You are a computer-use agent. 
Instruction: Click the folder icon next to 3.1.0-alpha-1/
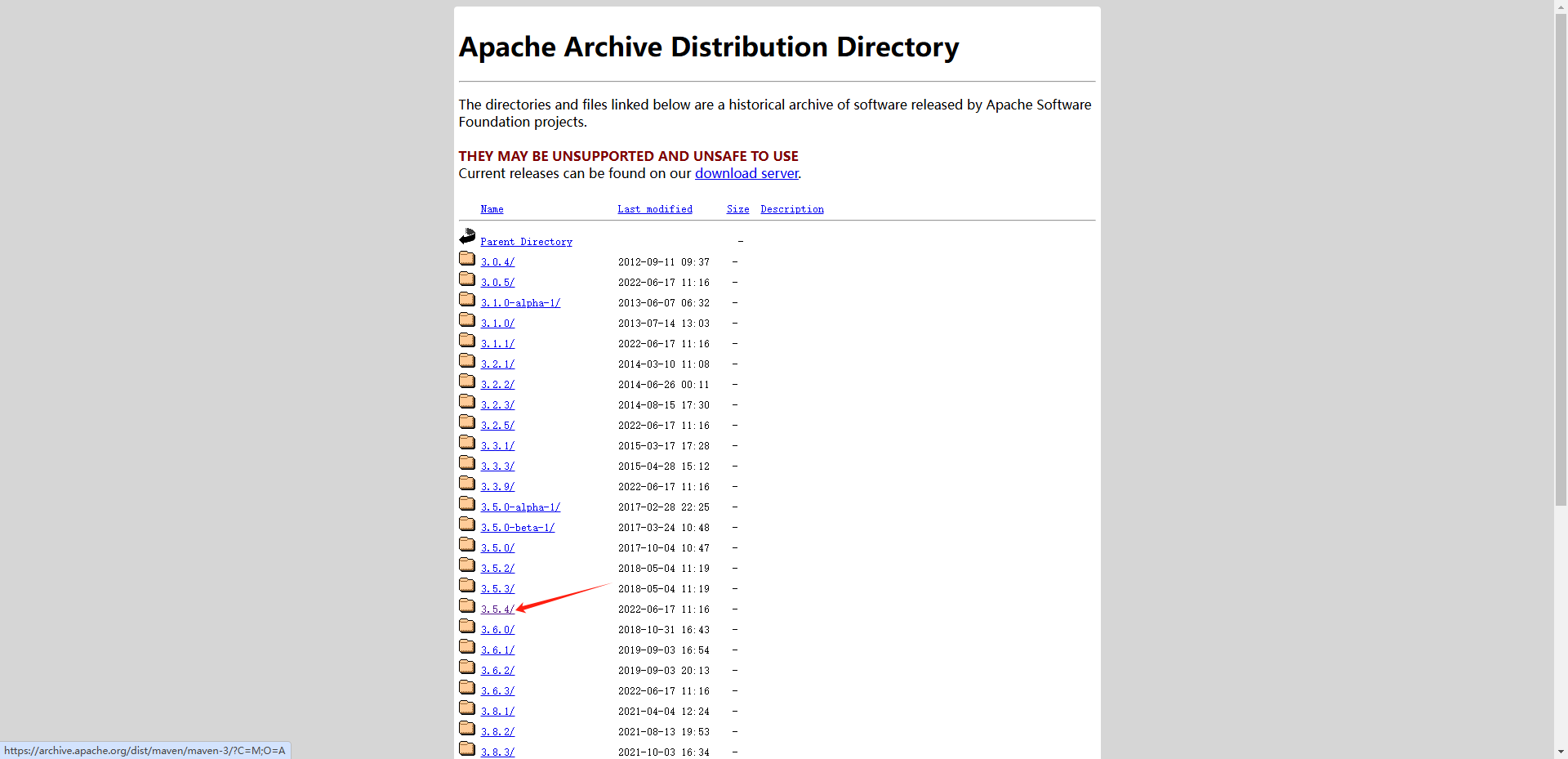(x=467, y=299)
